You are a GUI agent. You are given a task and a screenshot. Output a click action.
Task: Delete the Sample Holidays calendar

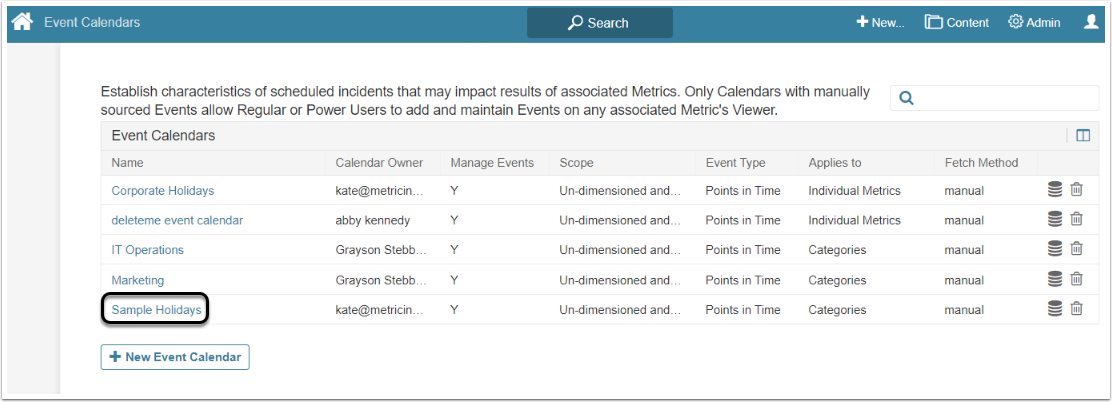click(1077, 310)
